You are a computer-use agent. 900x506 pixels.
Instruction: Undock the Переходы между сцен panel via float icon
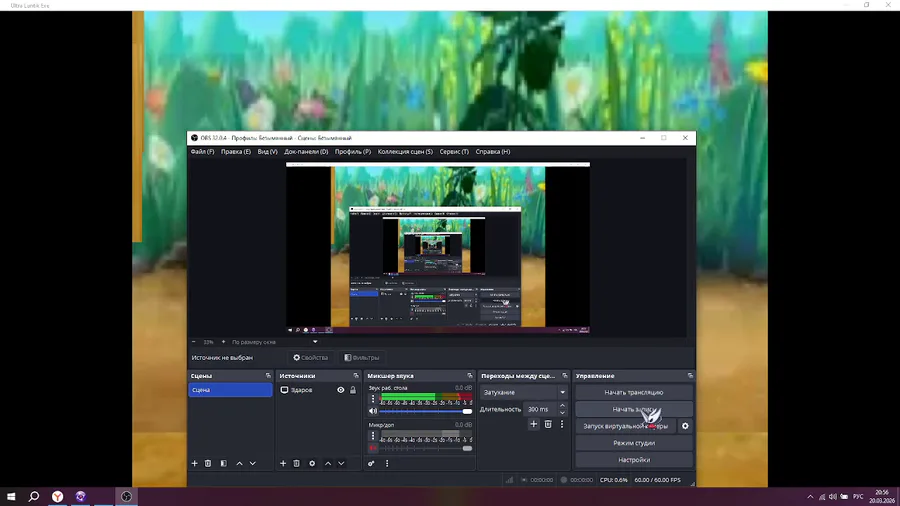pos(565,376)
